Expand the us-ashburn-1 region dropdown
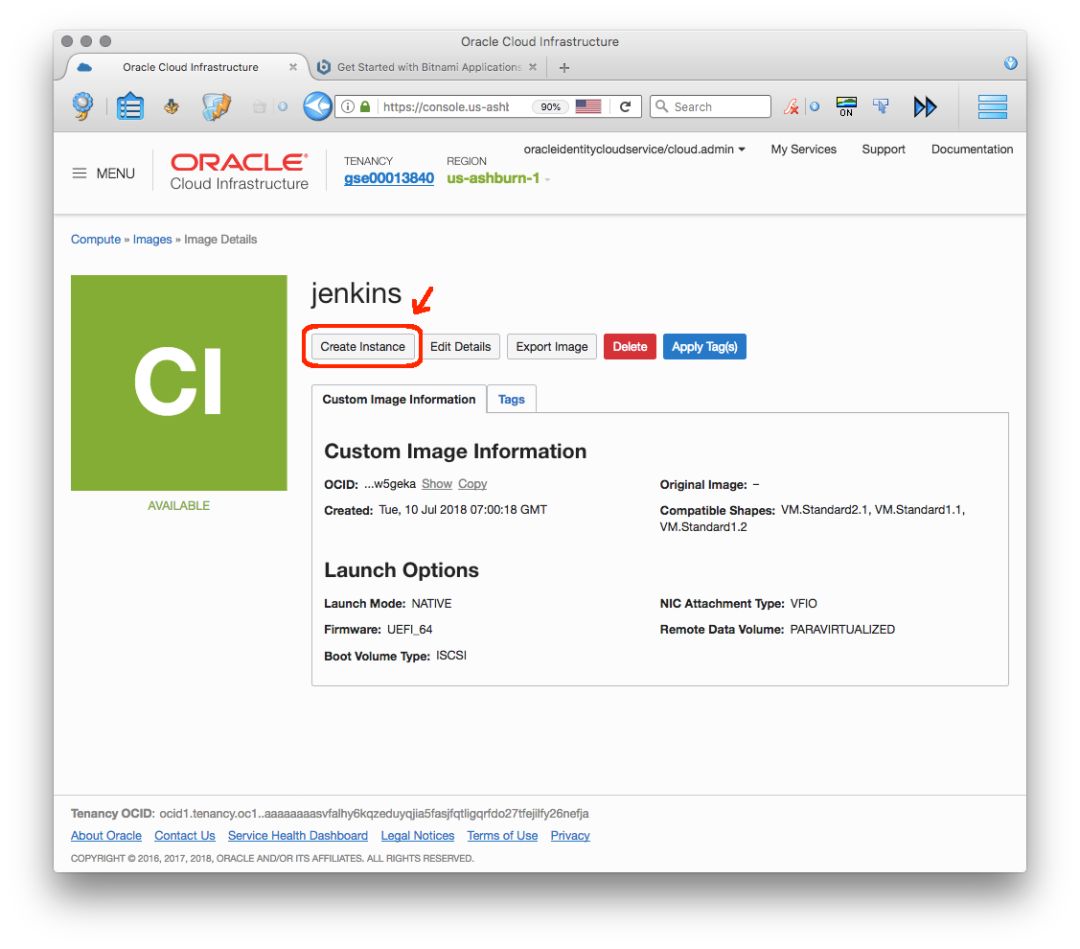This screenshot has width=1080, height=949. (498, 178)
